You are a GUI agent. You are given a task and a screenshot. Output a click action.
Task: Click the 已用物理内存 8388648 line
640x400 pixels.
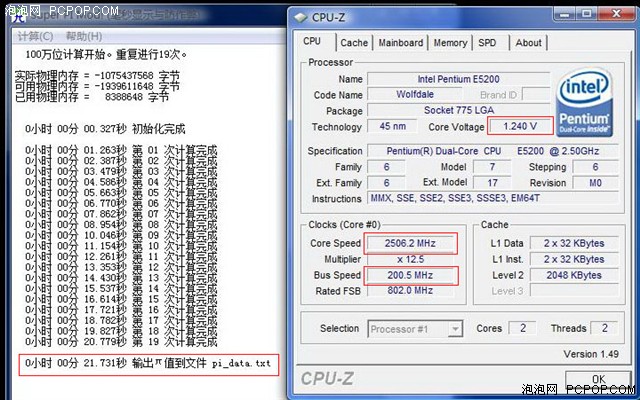click(x=92, y=97)
